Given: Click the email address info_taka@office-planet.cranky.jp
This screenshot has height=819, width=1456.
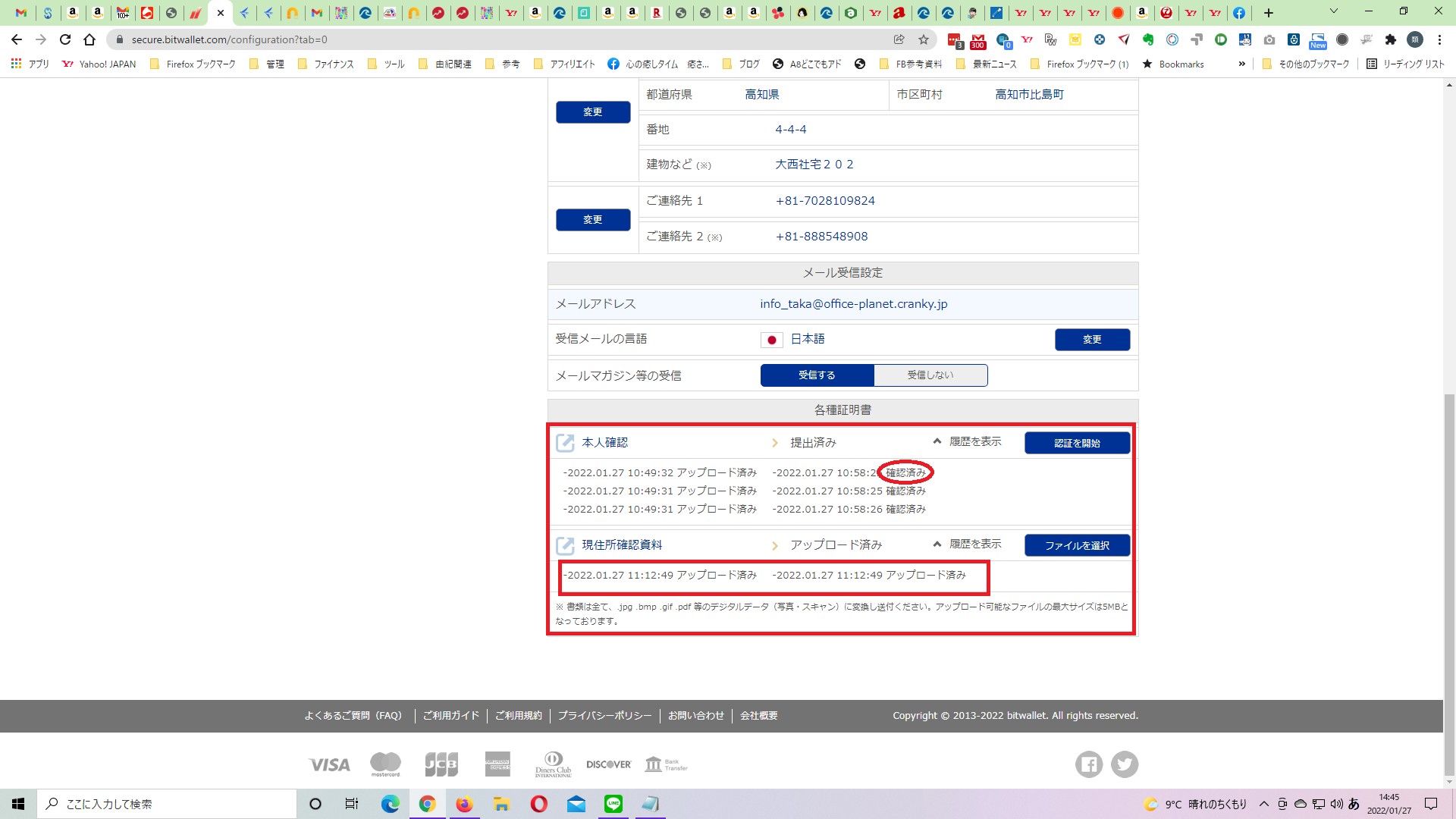Looking at the screenshot, I should coord(854,304).
